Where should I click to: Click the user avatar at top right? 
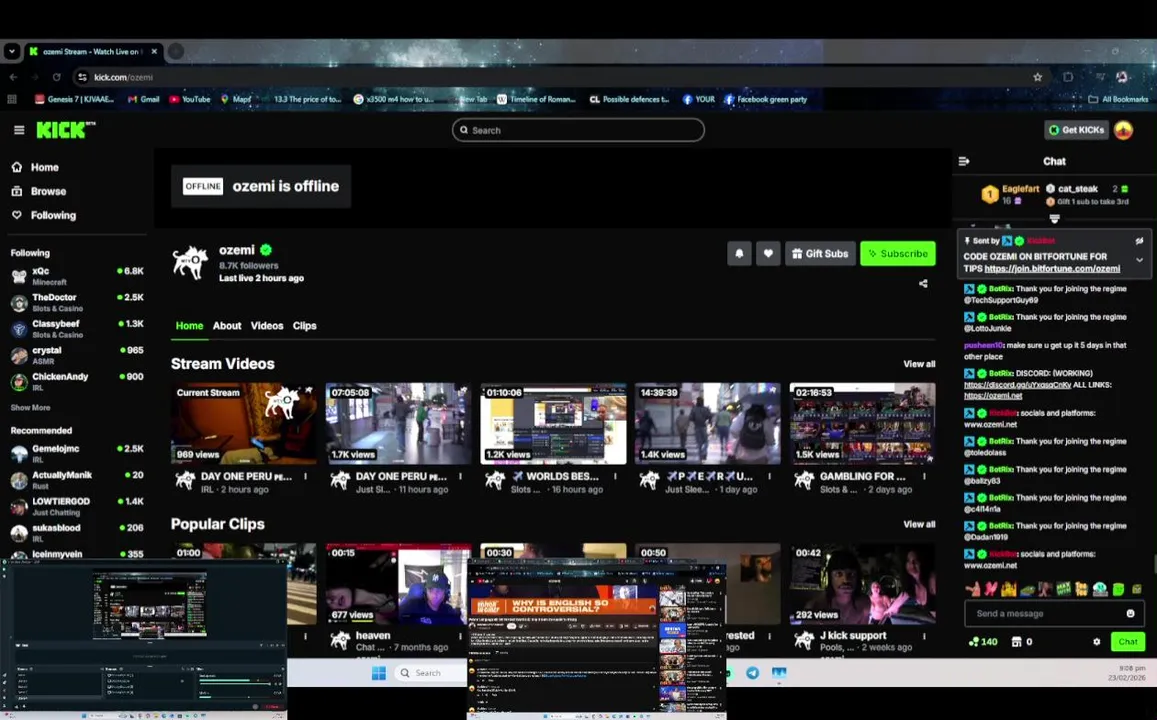[1123, 130]
